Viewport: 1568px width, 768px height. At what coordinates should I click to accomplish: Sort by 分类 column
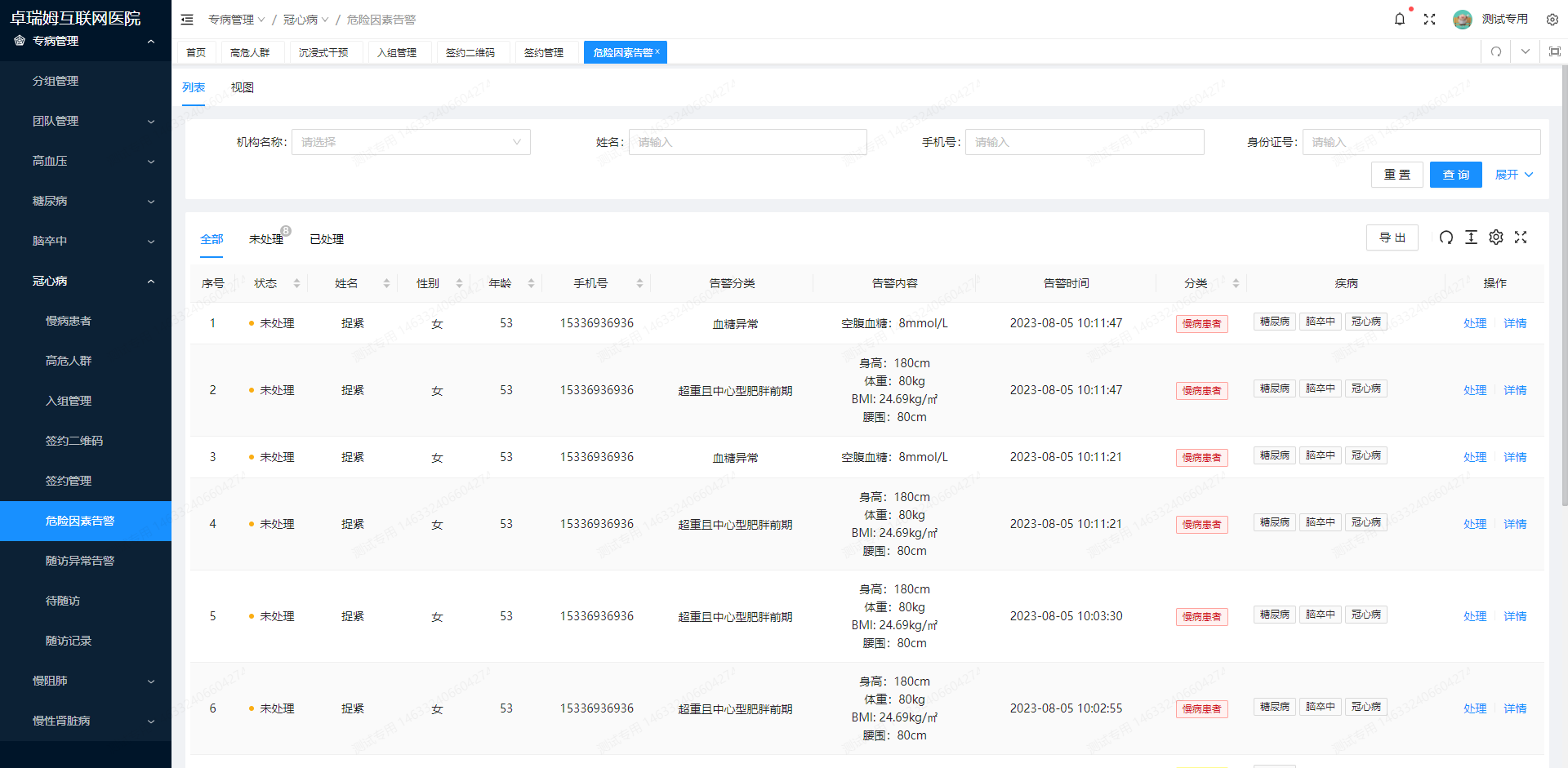coord(1236,283)
